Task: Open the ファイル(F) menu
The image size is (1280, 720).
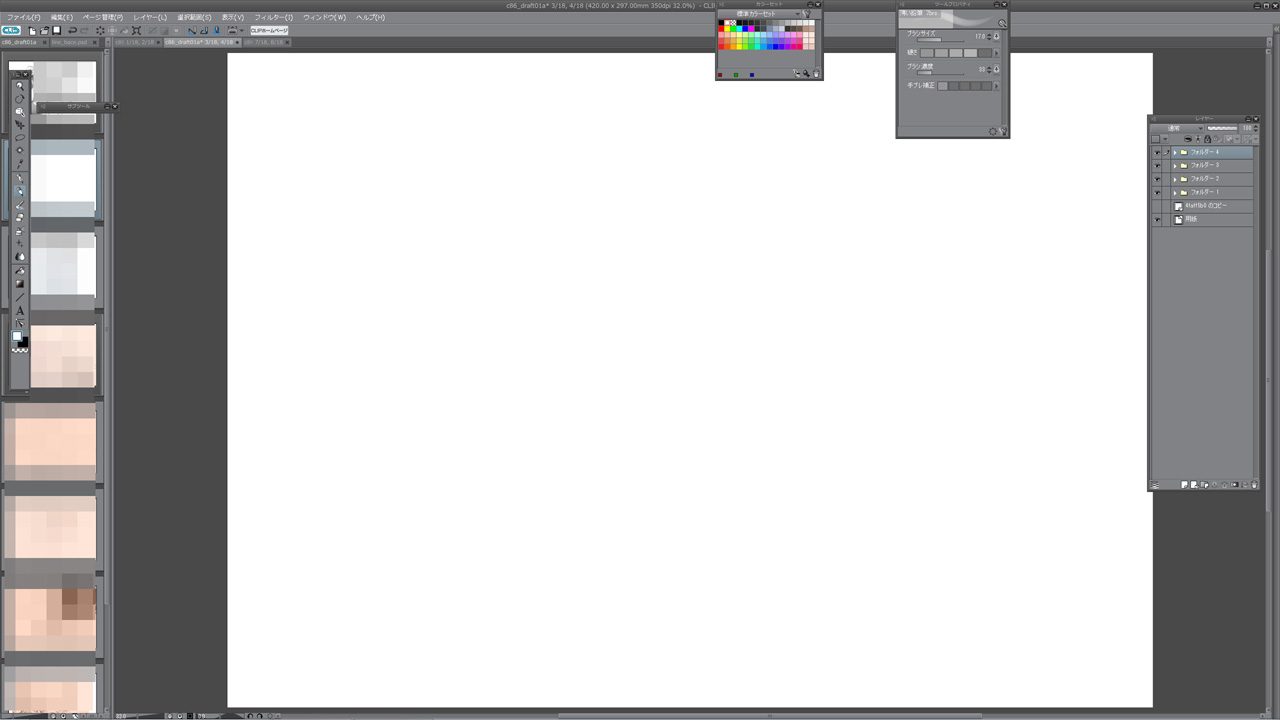Action: [24, 17]
